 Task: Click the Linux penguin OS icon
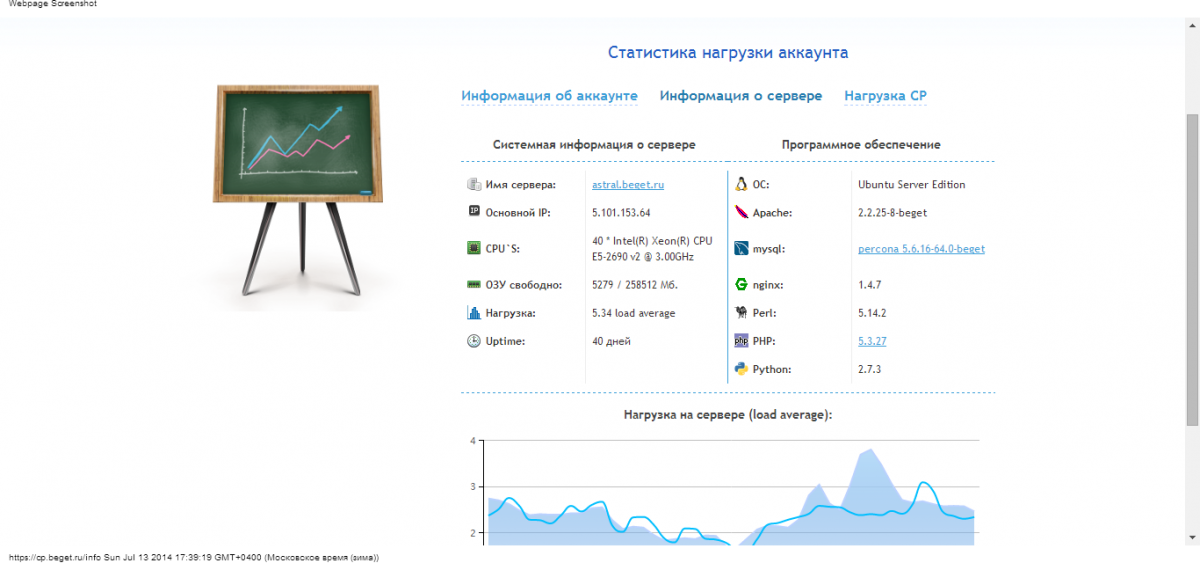(741, 184)
